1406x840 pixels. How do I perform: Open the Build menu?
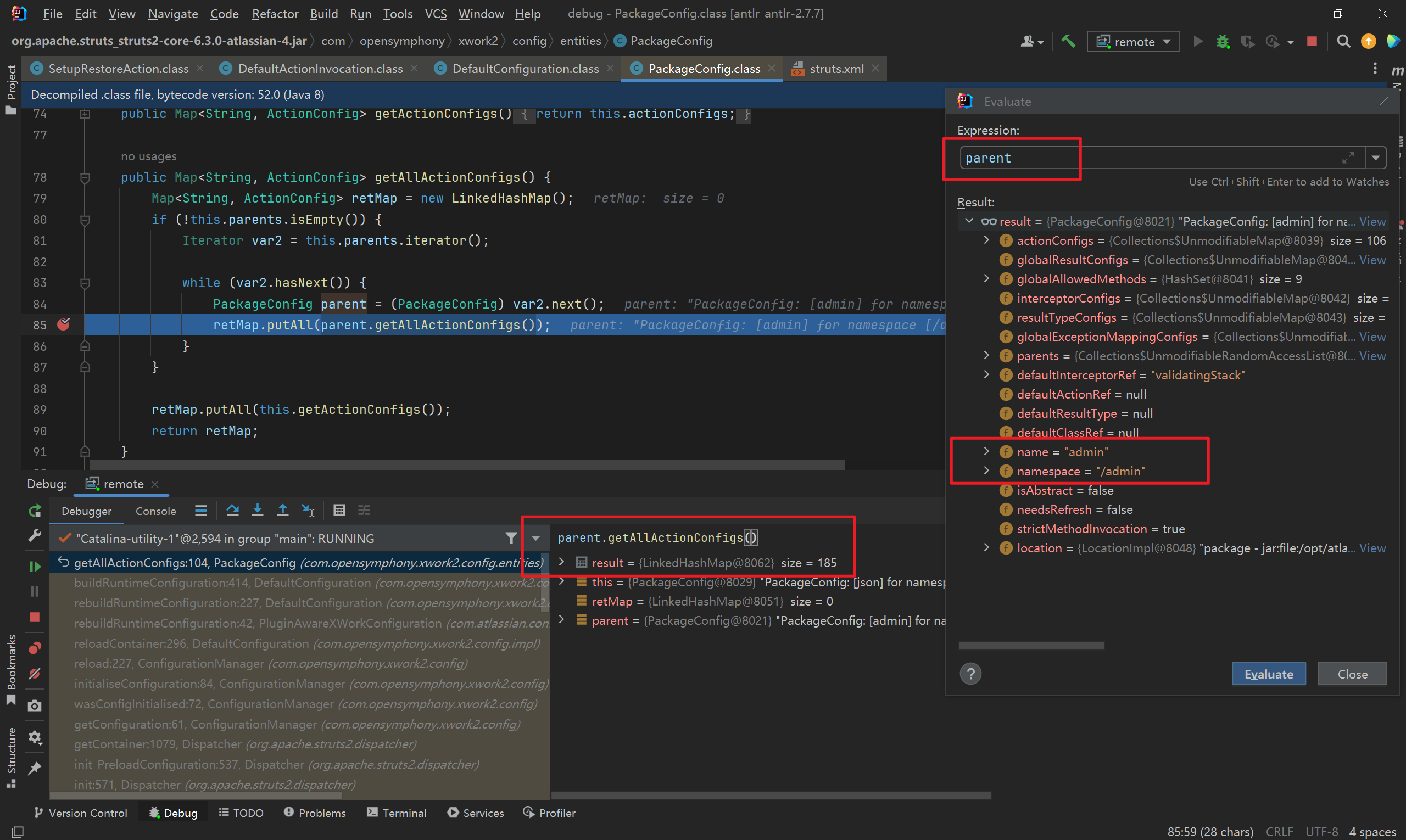[324, 14]
